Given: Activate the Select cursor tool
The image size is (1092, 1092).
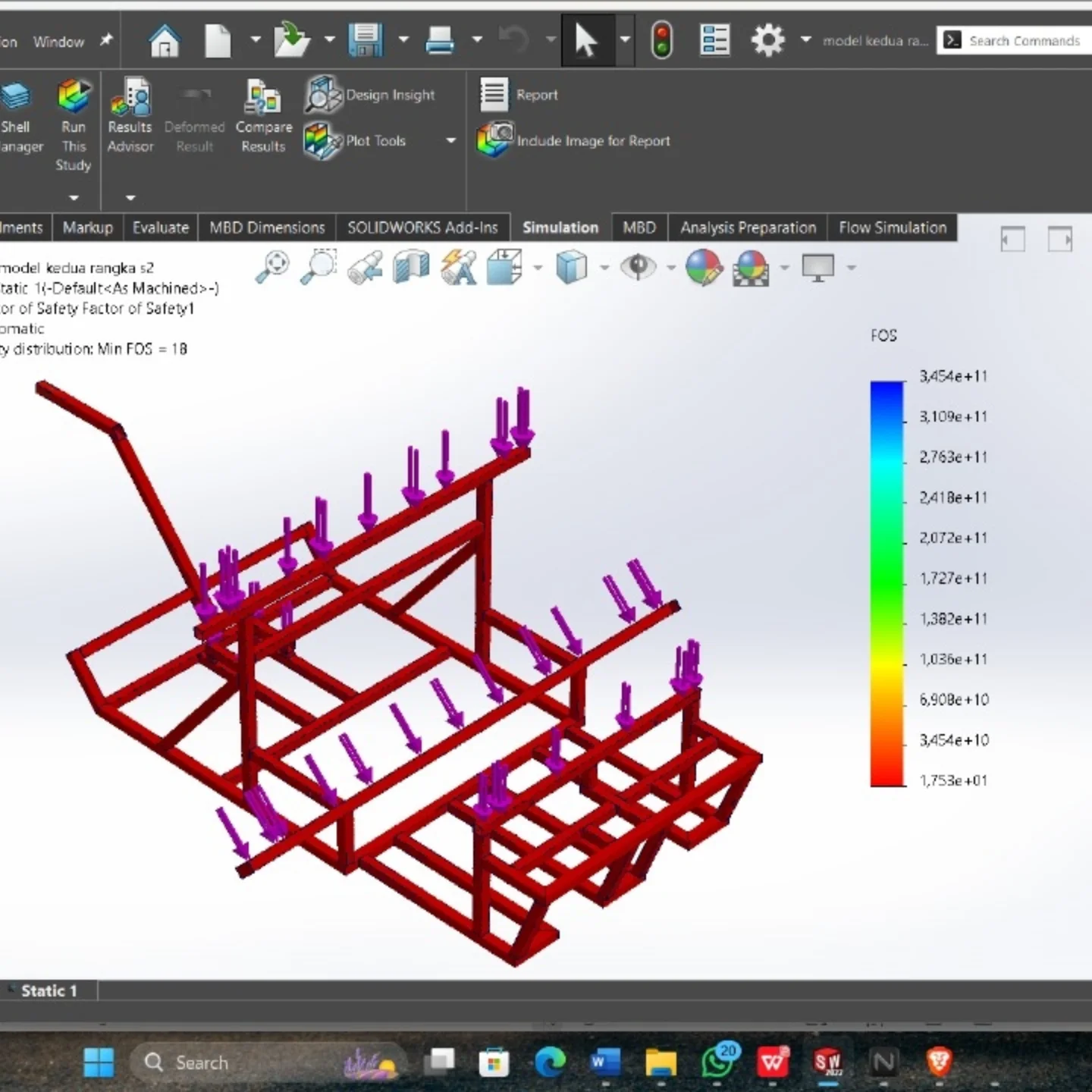Looking at the screenshot, I should (x=585, y=40).
